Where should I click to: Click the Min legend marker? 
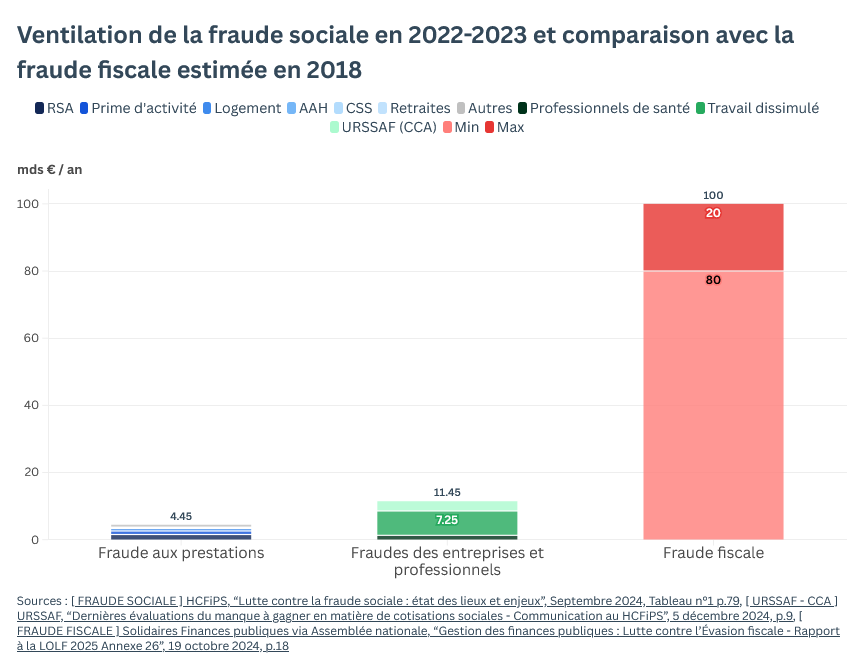(x=447, y=127)
